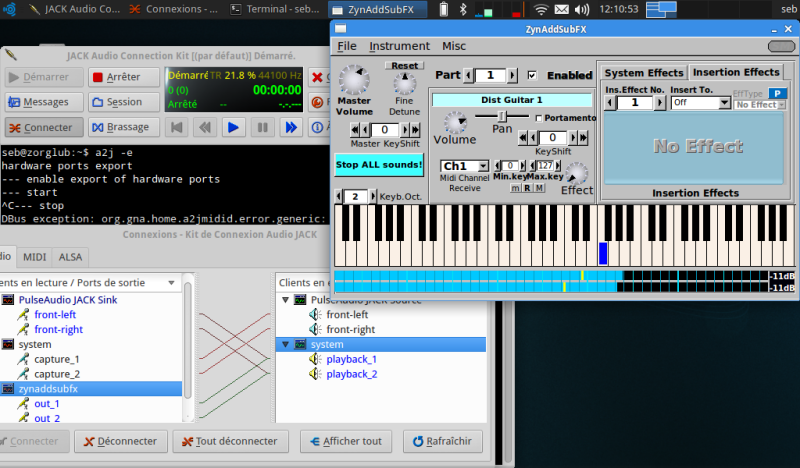The height and width of the screenshot is (468, 800).
Task: Collapse the system client in the input ports tree
Action: click(285, 344)
